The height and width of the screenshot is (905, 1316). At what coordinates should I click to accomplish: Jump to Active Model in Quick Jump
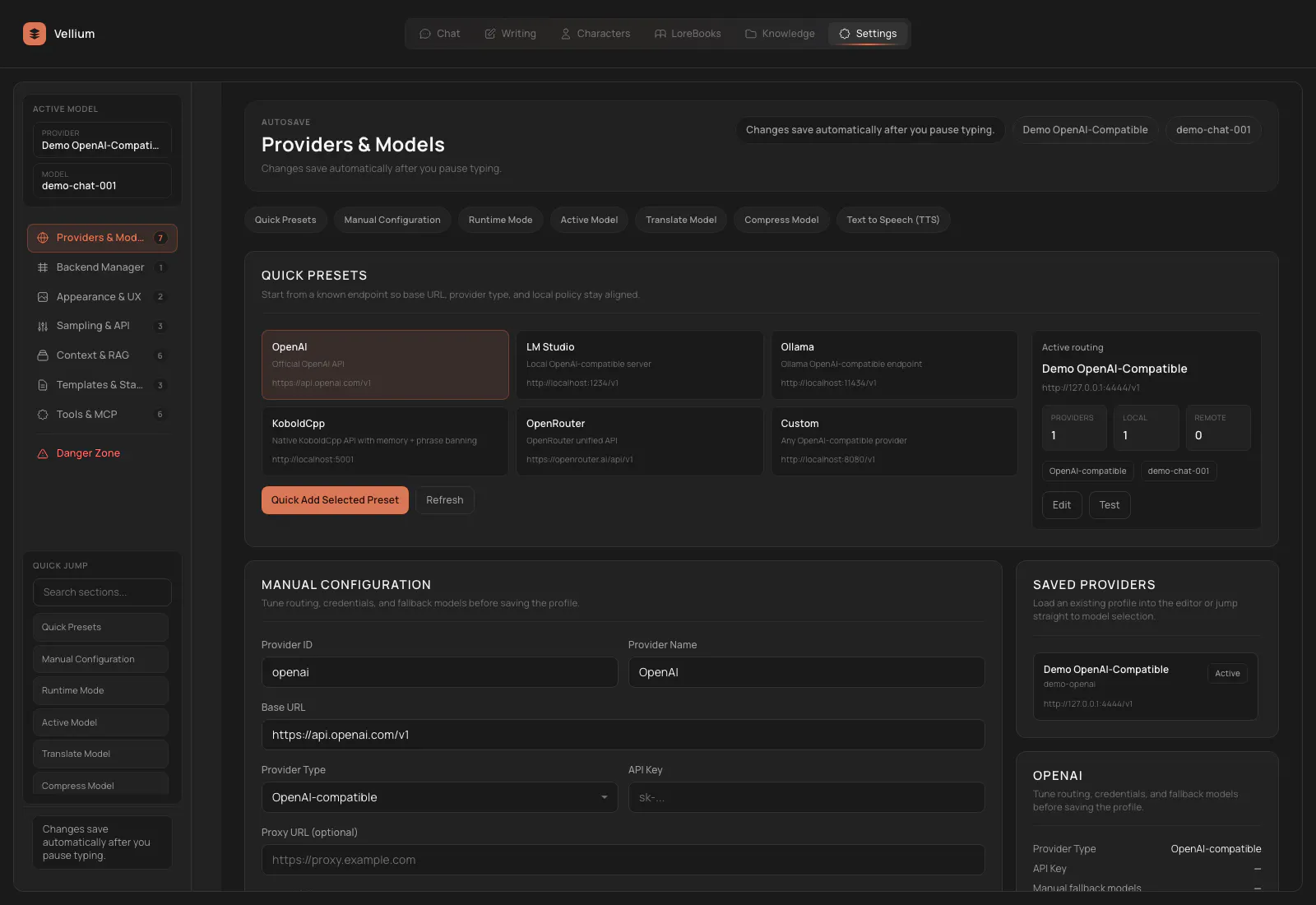tap(100, 722)
